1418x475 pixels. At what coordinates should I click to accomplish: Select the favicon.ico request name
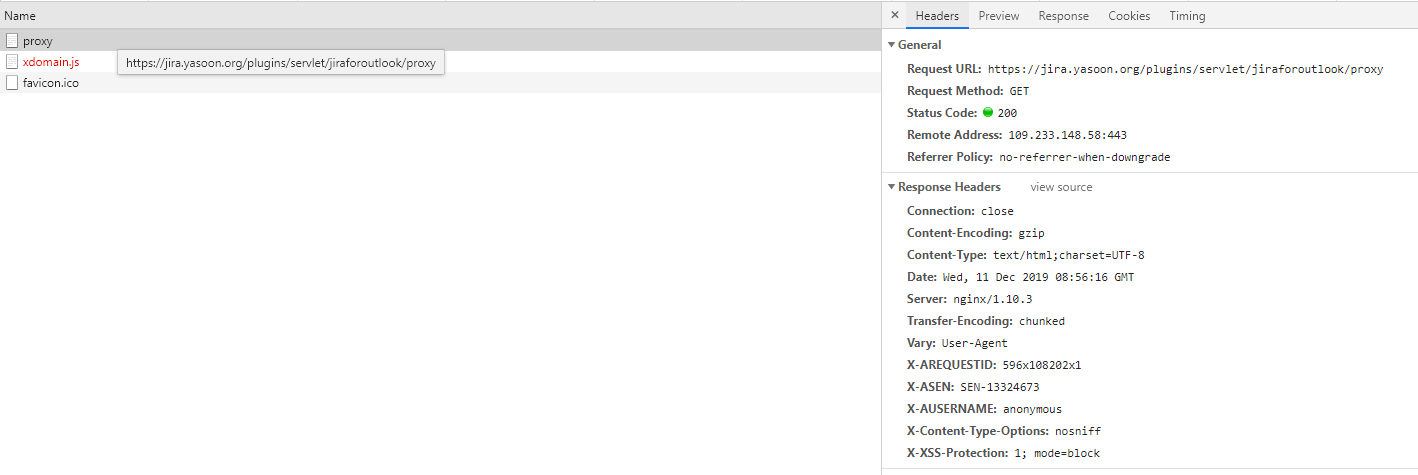[51, 83]
